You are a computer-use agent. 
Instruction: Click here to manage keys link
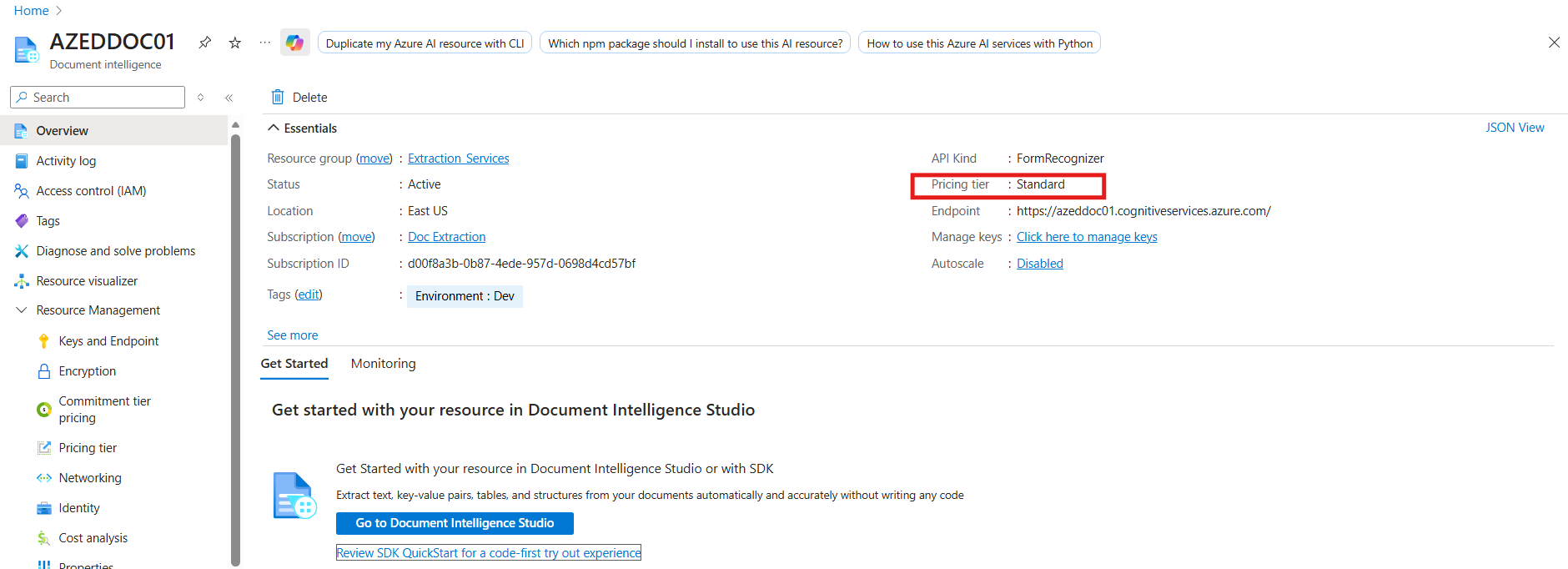coord(1087,237)
